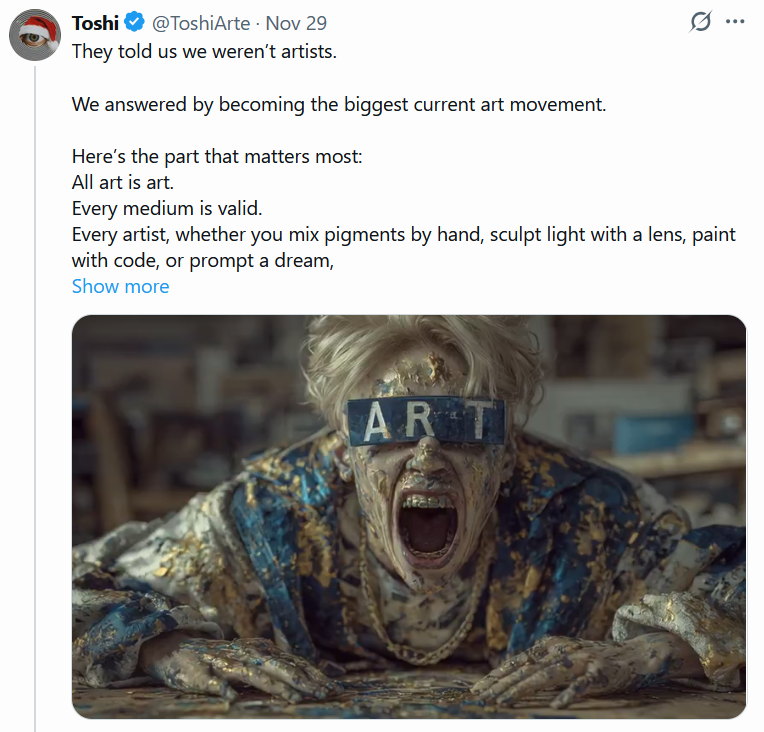Click the sentence about biggest current art movement
This screenshot has height=732, width=764.
coord(339,104)
